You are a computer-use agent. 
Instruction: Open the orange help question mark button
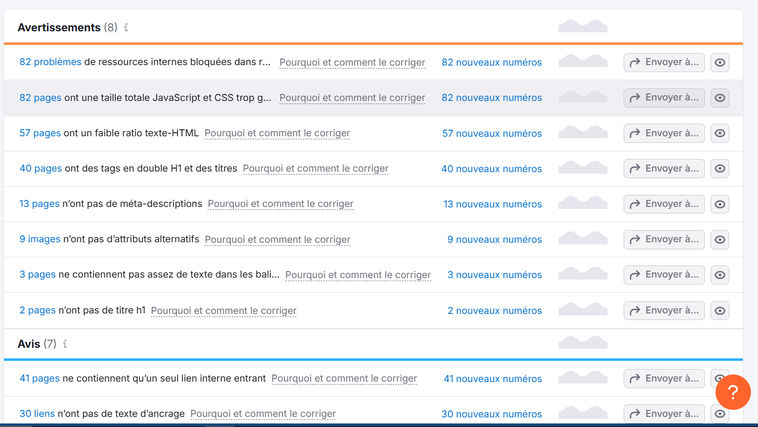pos(732,392)
